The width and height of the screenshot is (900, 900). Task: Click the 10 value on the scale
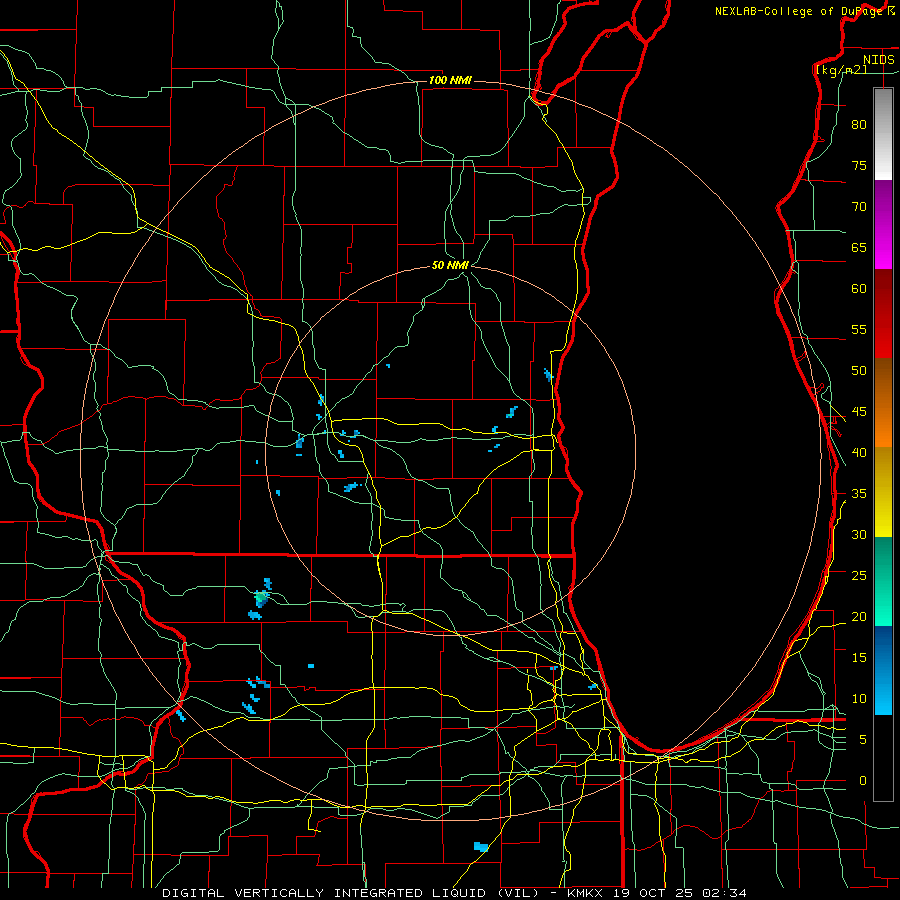coord(859,699)
